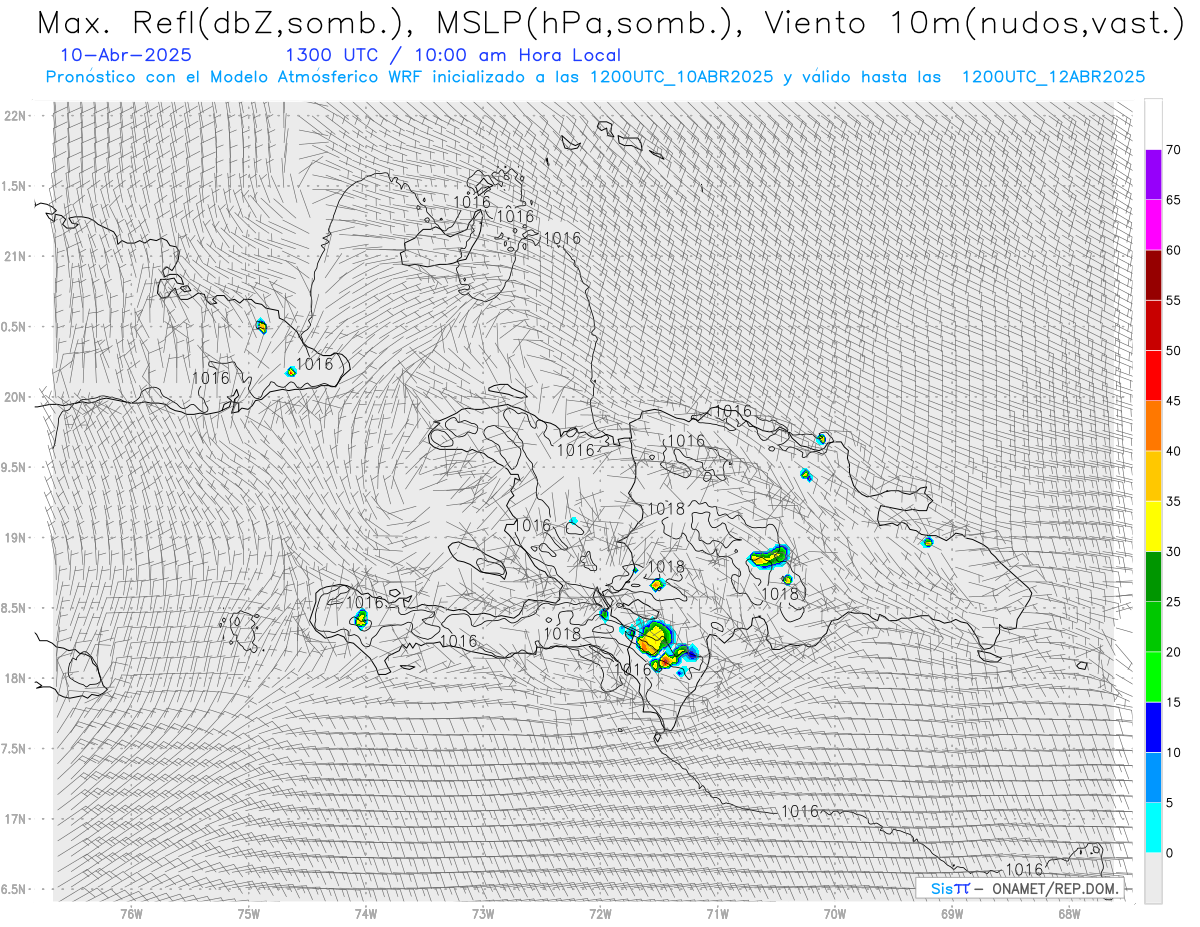Click the '68W' longitude label
Viewport: 1200px width, 927px height.
coord(1069,913)
